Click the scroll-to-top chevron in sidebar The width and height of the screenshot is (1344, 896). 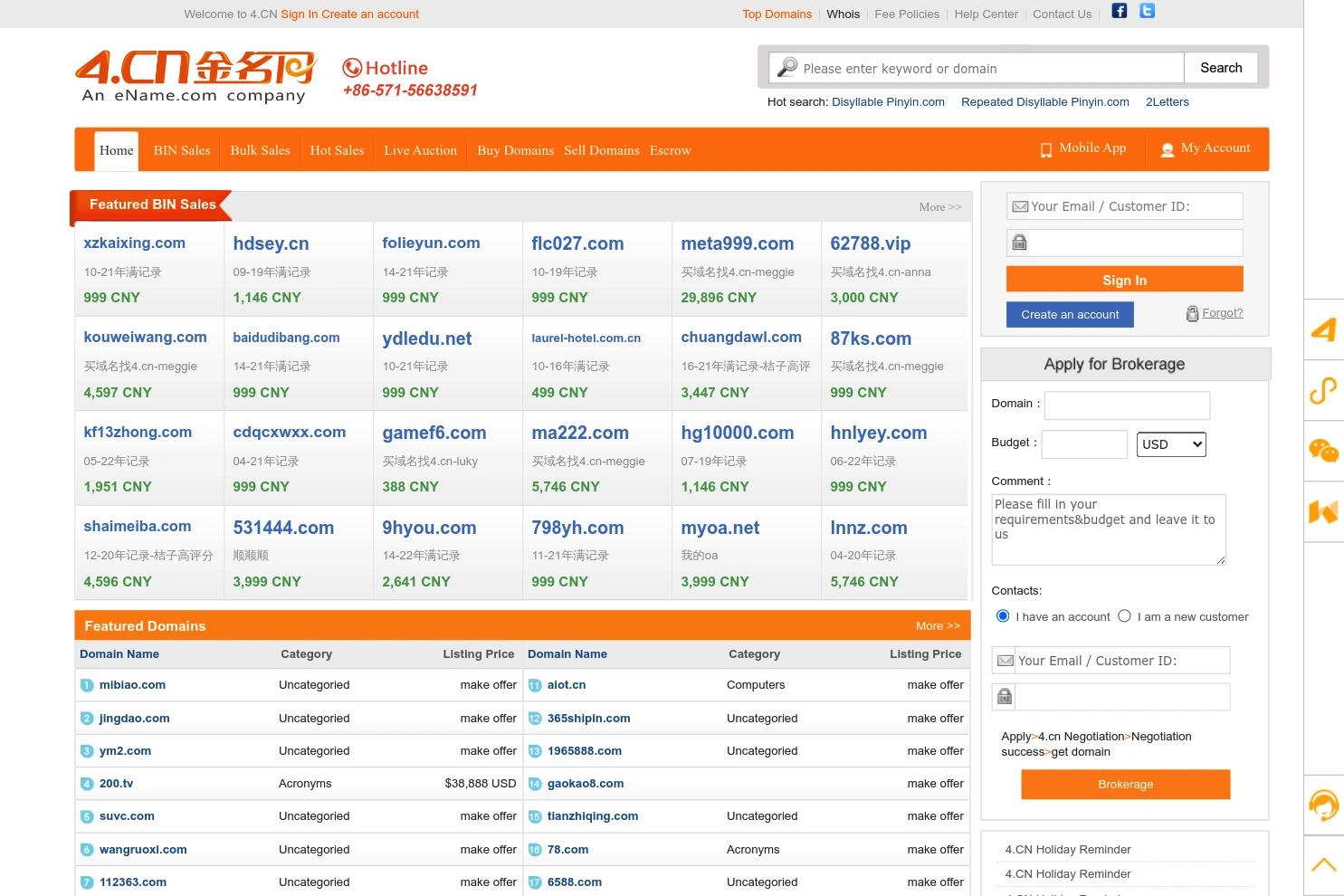(x=1324, y=863)
